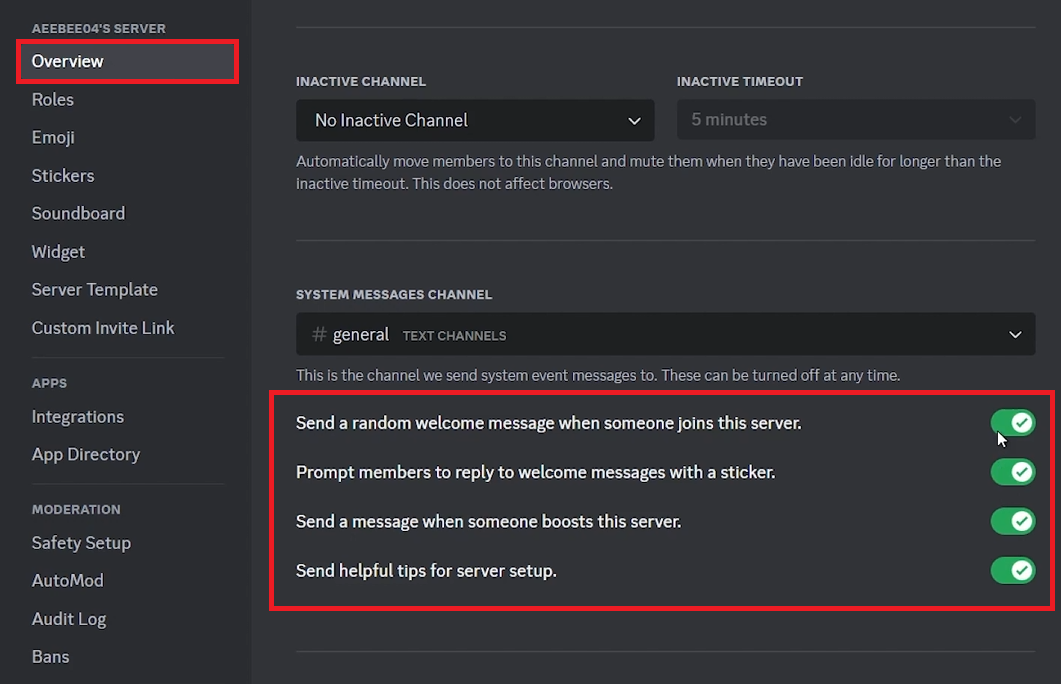Go to Safety Setup under Moderation
This screenshot has width=1061, height=684.
(x=81, y=542)
